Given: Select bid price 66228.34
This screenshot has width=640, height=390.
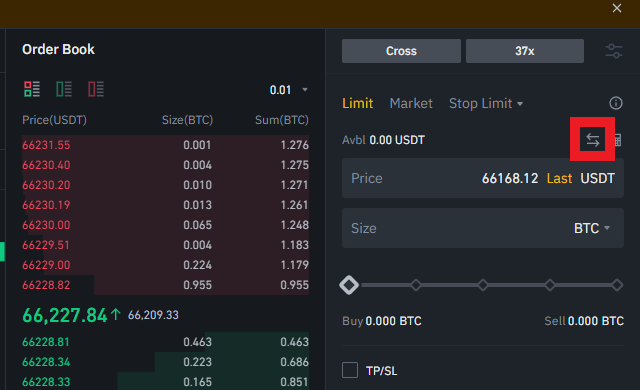Looking at the screenshot, I should click(46, 362).
